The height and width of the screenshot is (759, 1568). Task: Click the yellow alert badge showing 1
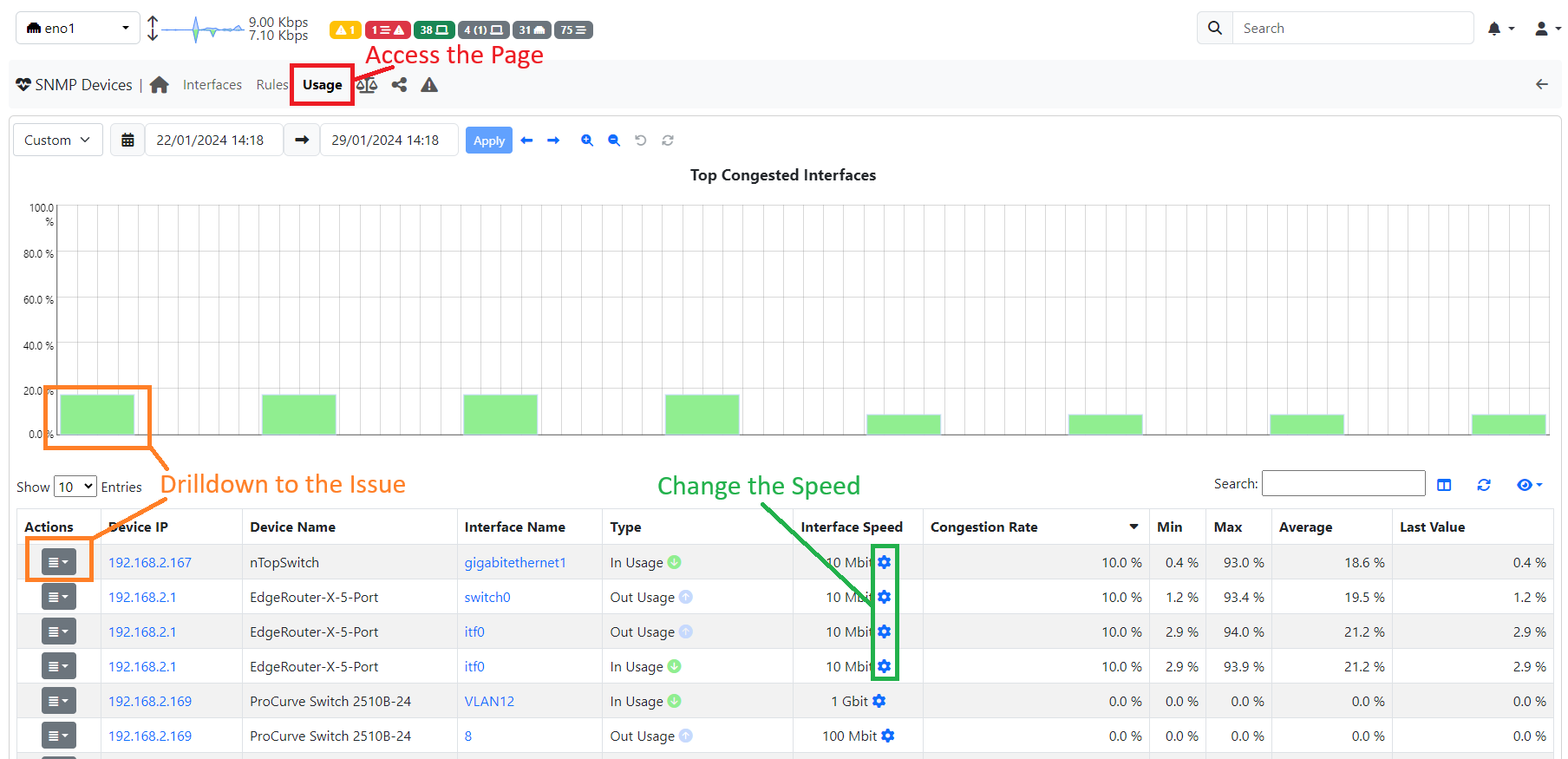(x=345, y=29)
